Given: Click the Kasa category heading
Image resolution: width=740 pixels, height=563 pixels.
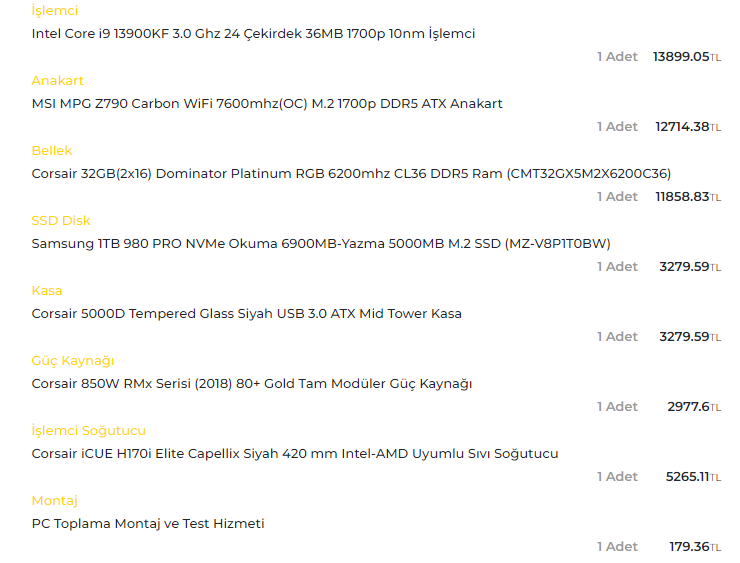Looking at the screenshot, I should coord(46,291).
